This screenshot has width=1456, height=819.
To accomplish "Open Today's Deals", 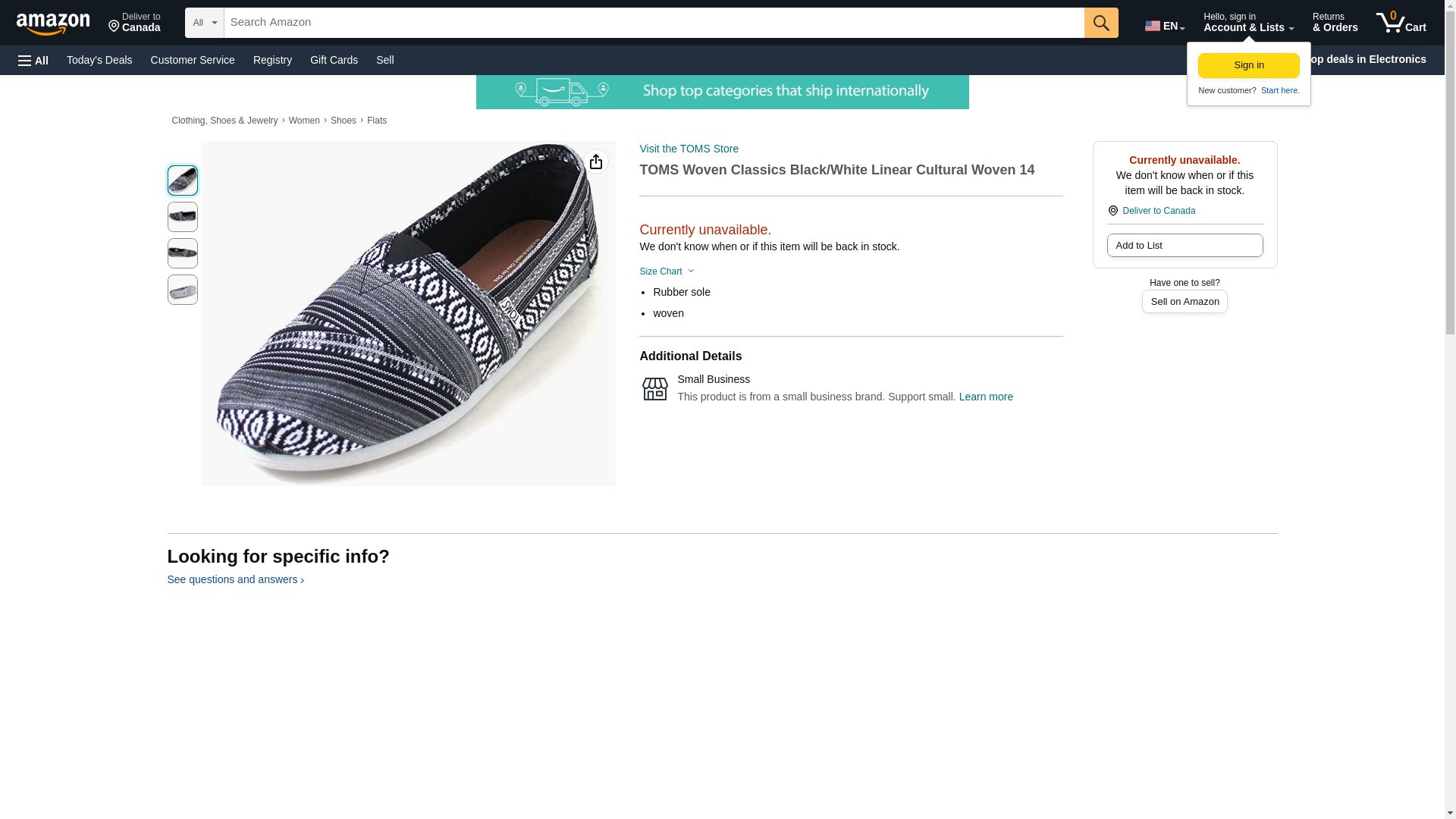I will (x=99, y=60).
